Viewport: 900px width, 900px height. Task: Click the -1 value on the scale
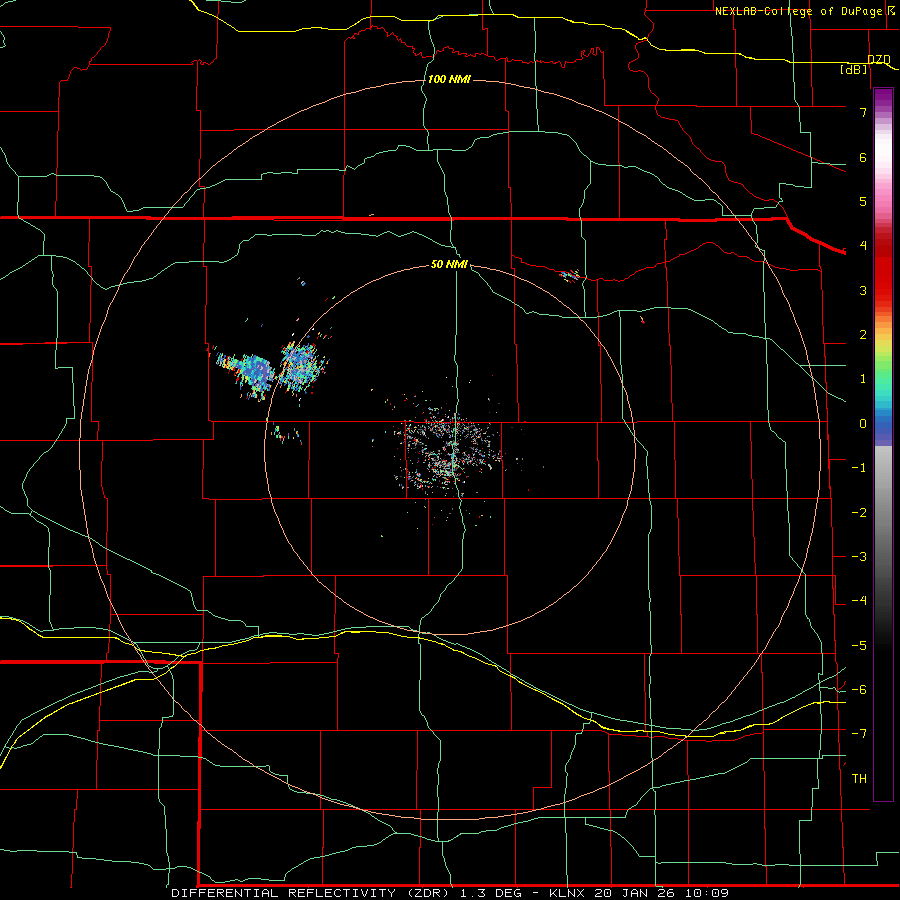pos(859,468)
